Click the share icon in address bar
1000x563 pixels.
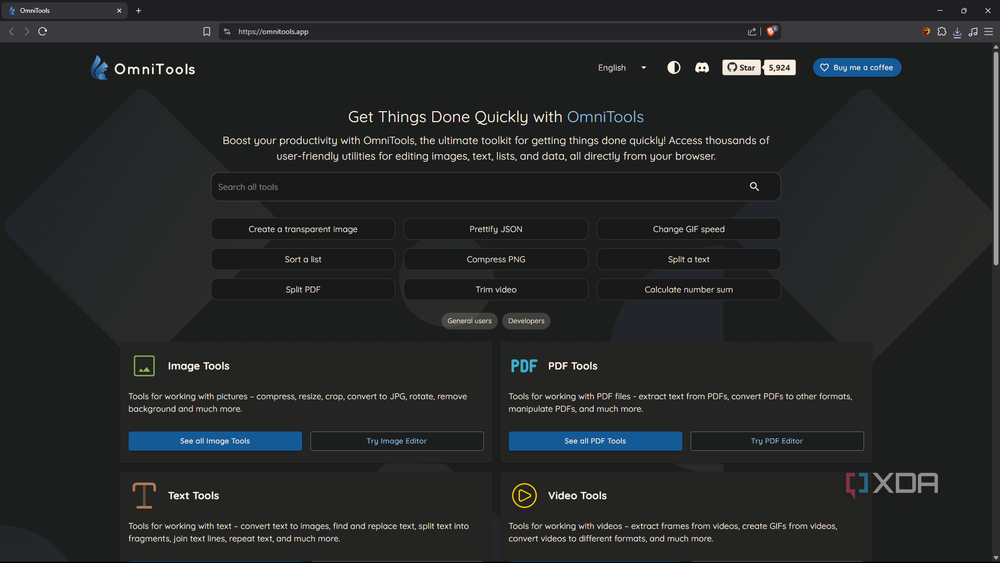pyautogui.click(x=752, y=31)
